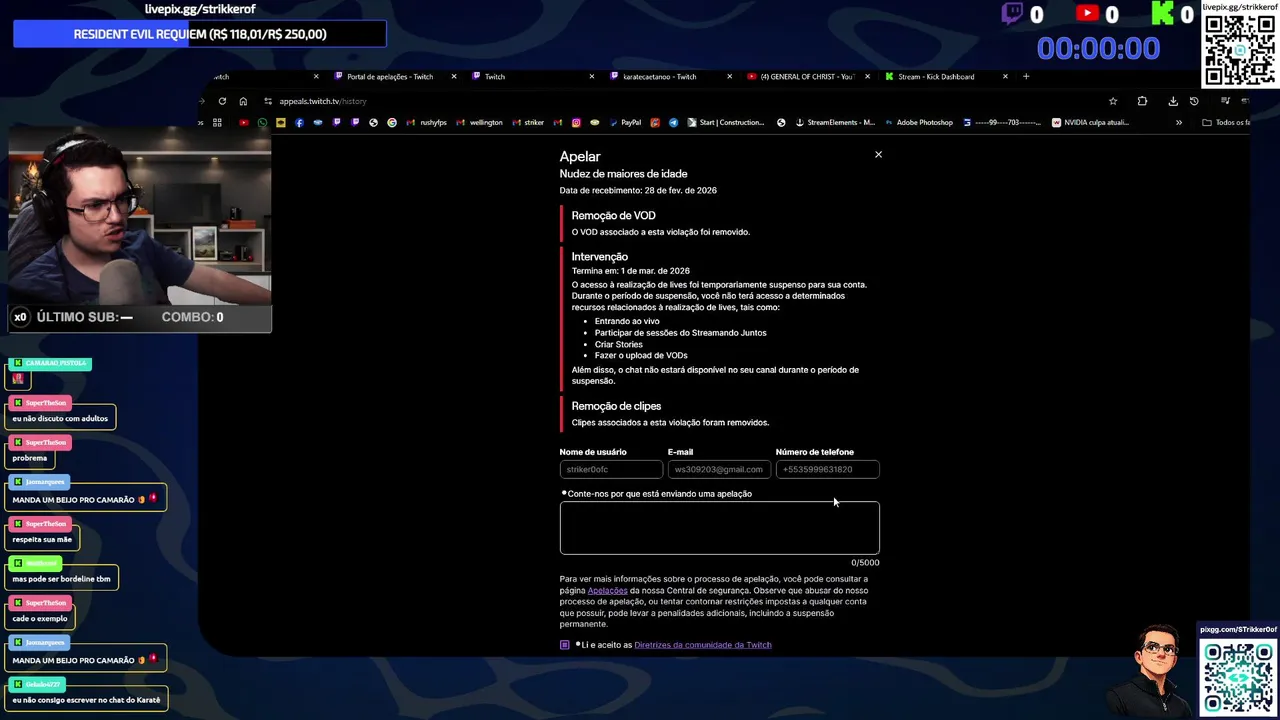
Task: Open the Todos os favoritos folder
Action: tap(1226, 122)
